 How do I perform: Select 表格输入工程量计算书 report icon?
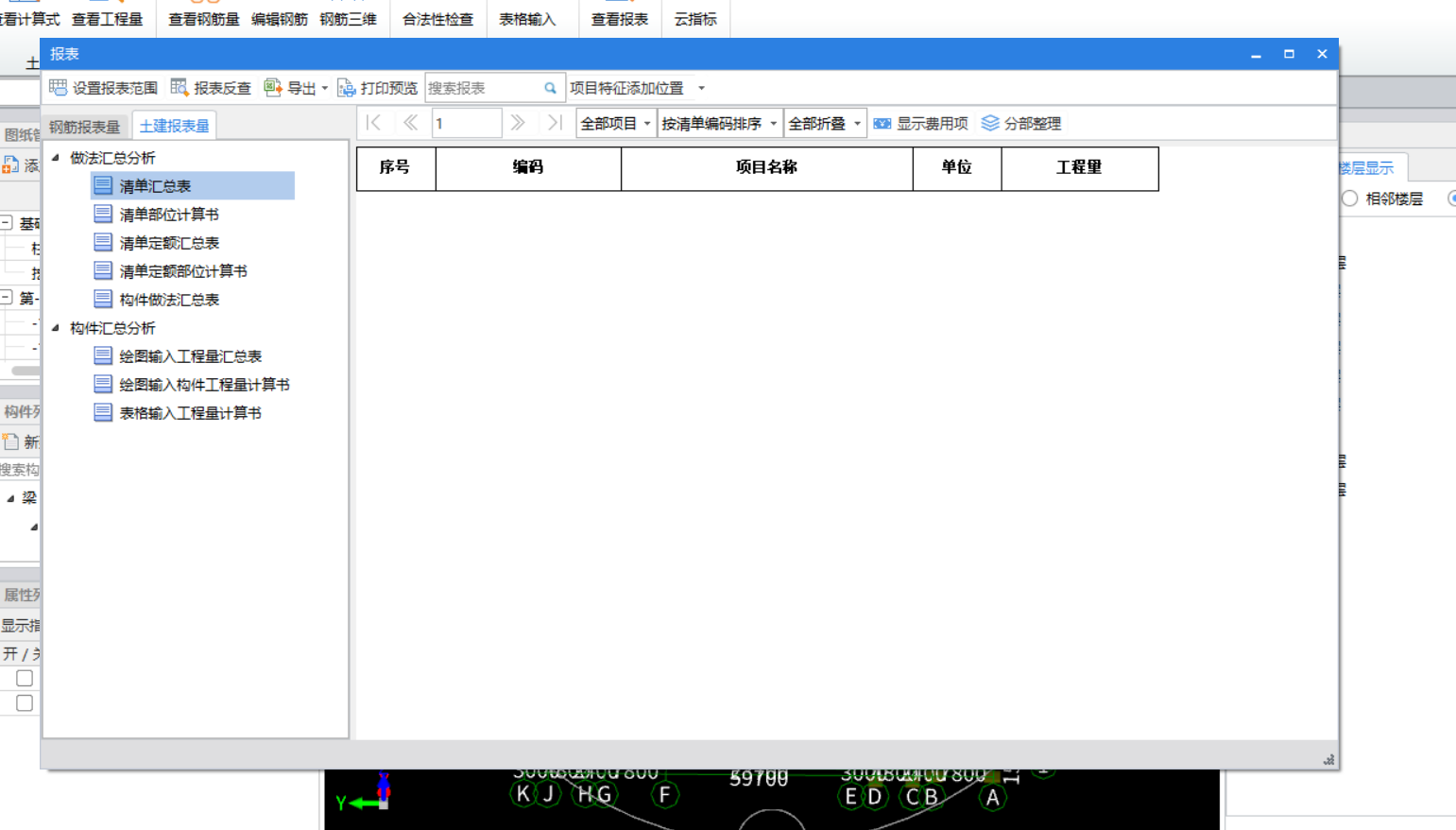click(x=103, y=412)
